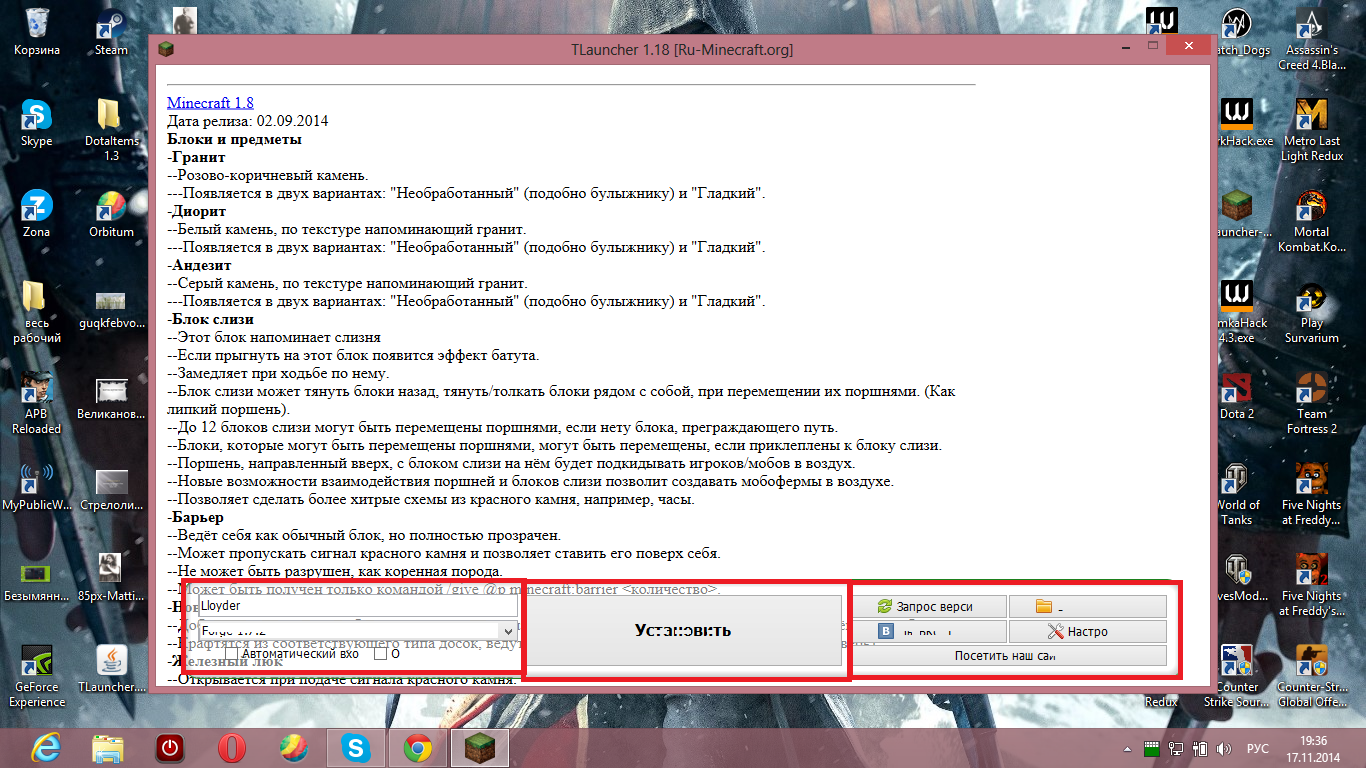
Task: Tick the checkbox labeled О
Action: (380, 654)
